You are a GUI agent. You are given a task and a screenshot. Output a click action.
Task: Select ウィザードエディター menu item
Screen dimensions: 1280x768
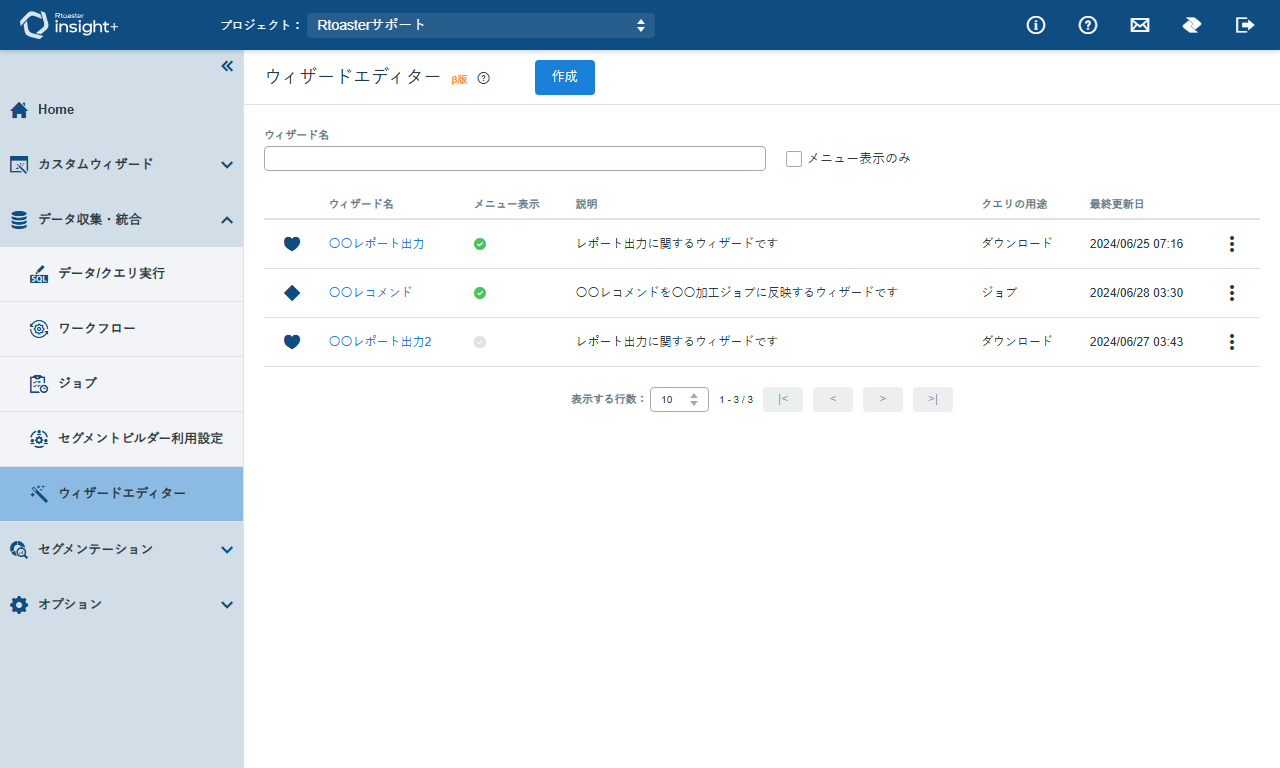(121, 494)
